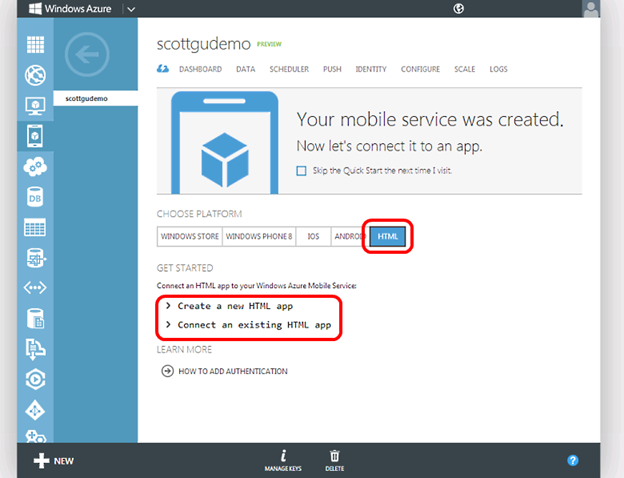624x478 pixels.
Task: Open the SQL Reporting database icon
Action: point(35,258)
